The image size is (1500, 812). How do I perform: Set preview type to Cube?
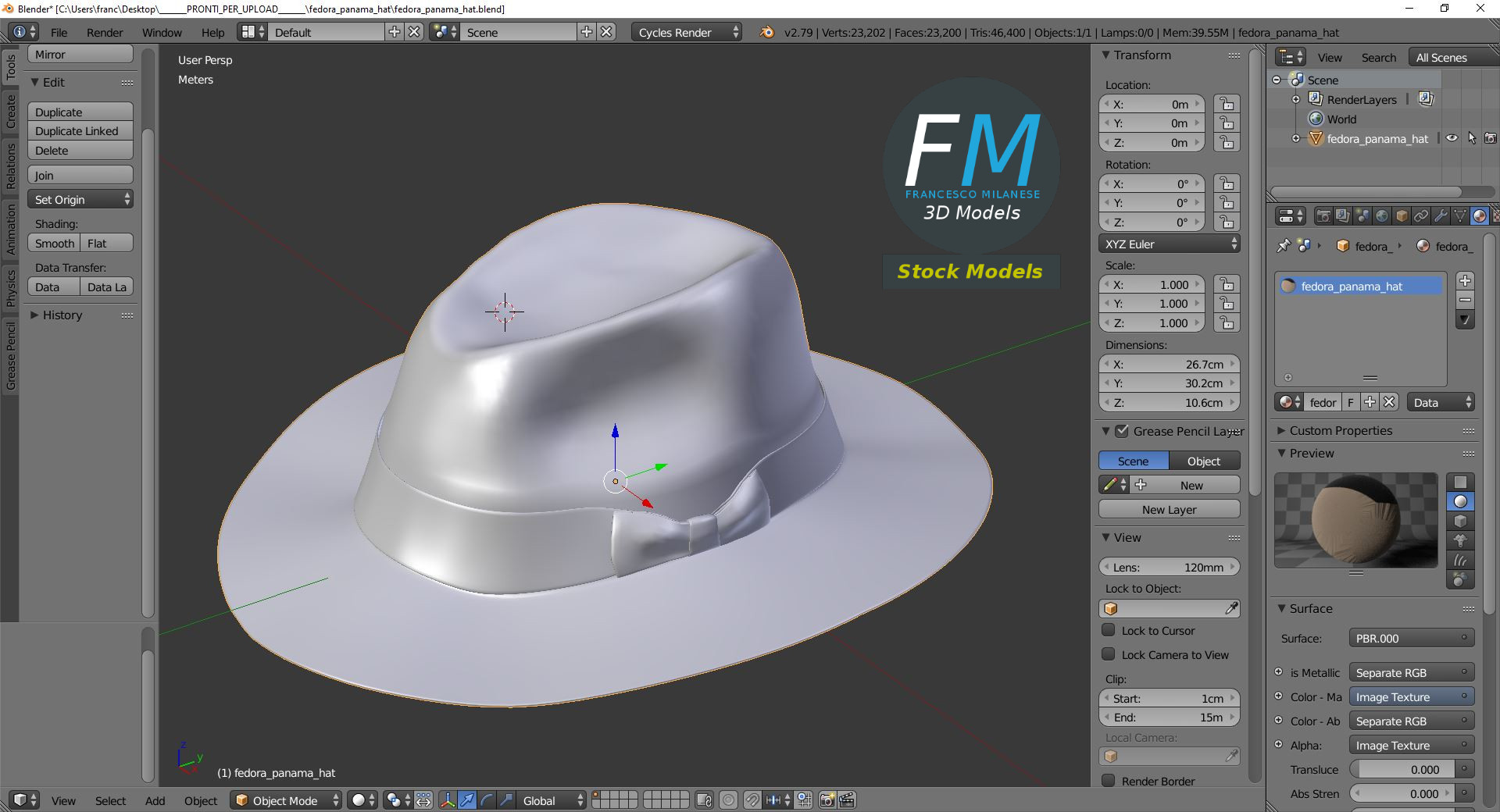pyautogui.click(x=1460, y=521)
